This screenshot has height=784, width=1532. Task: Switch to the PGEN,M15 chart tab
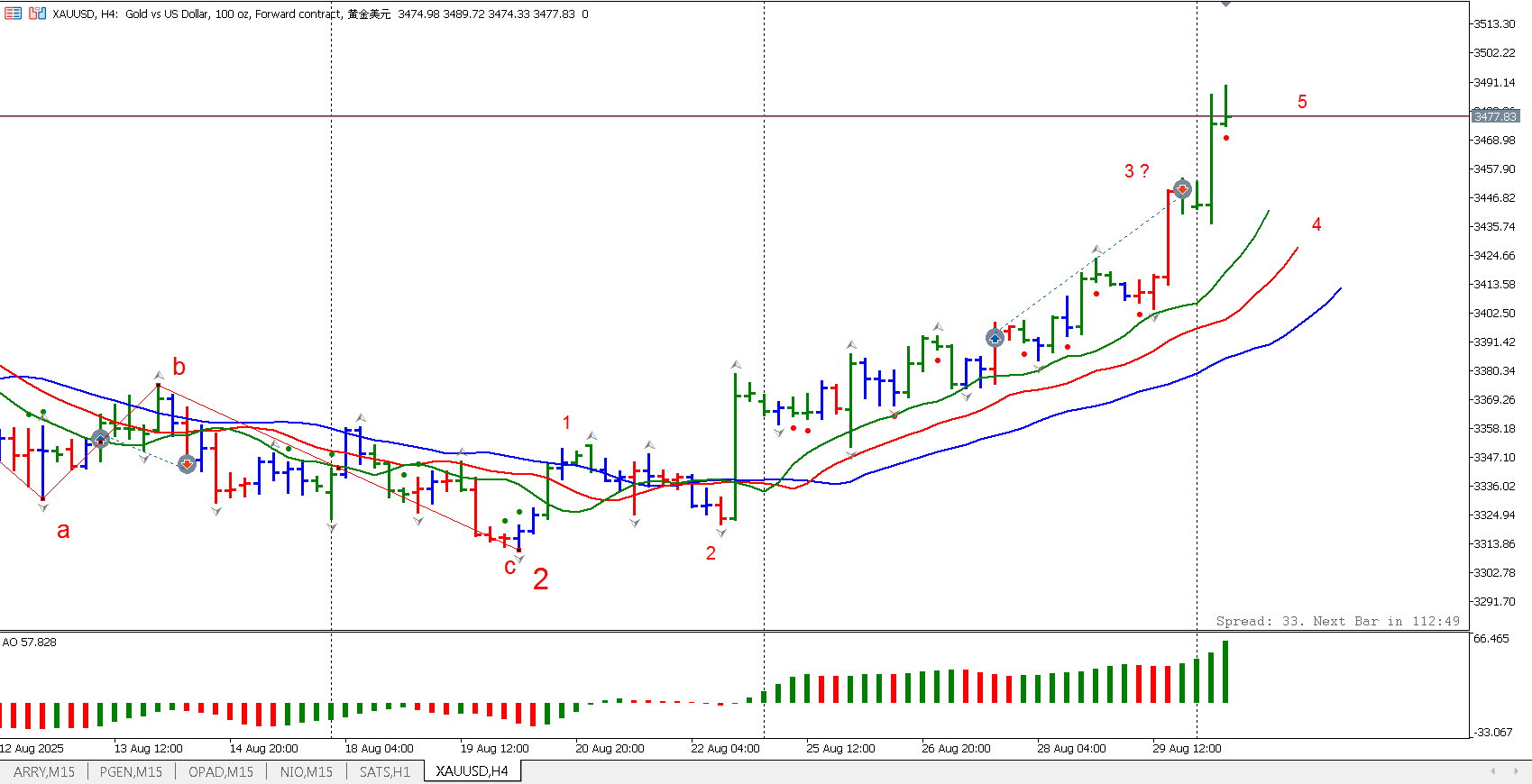[131, 771]
